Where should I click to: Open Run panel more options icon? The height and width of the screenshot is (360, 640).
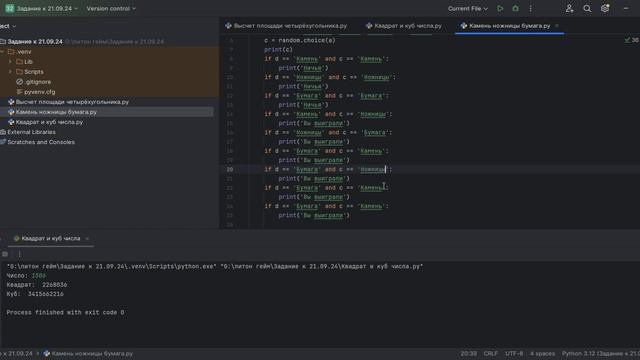(19, 254)
